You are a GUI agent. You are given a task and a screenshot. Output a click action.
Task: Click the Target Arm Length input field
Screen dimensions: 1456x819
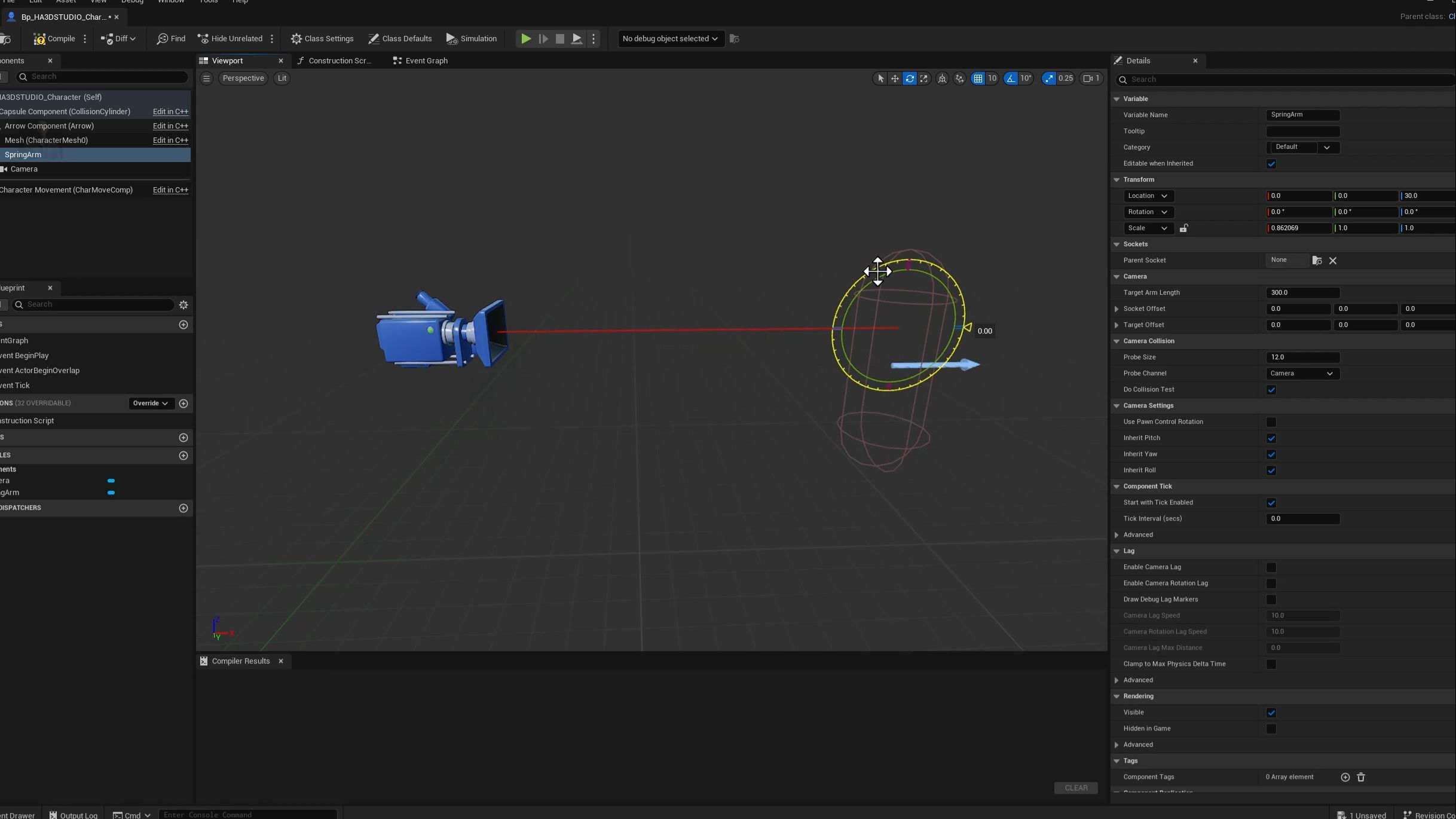click(x=1302, y=293)
